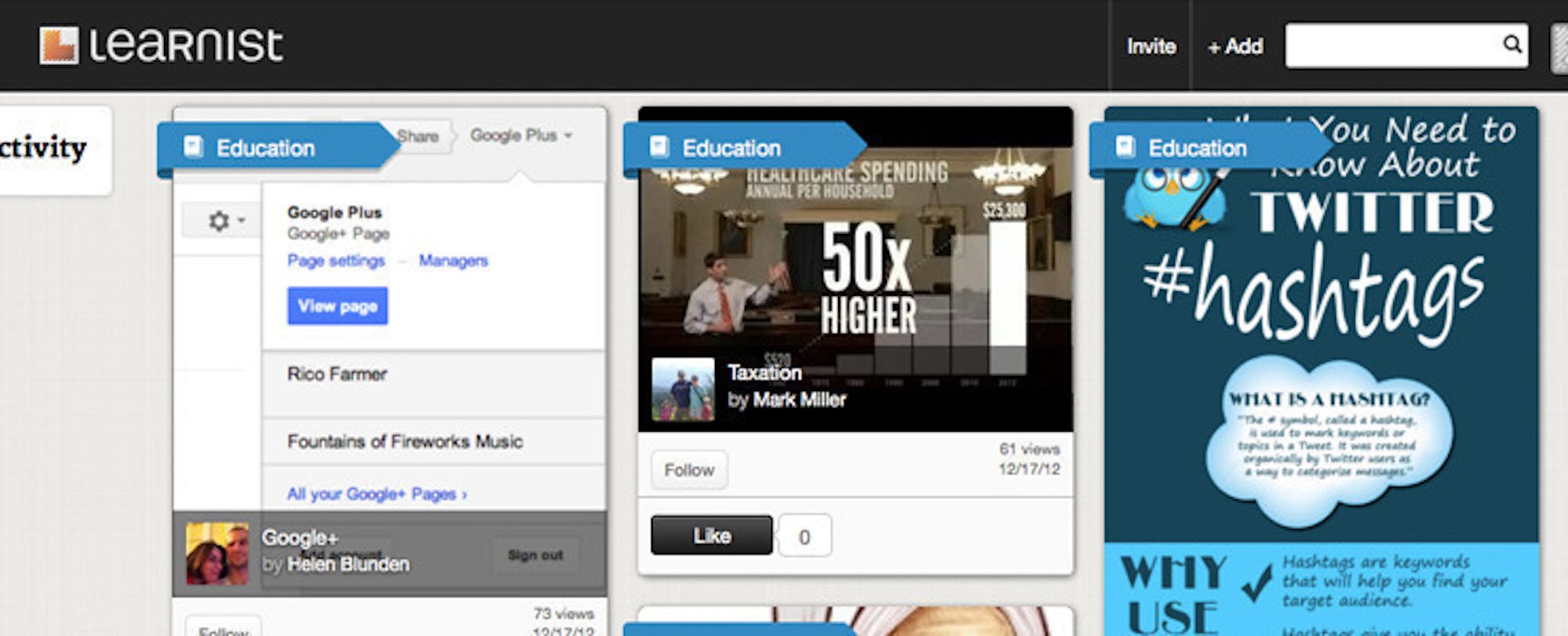The width and height of the screenshot is (1568, 636).
Task: Click book icon on Taxation card's Education ribbon
Action: [x=659, y=147]
